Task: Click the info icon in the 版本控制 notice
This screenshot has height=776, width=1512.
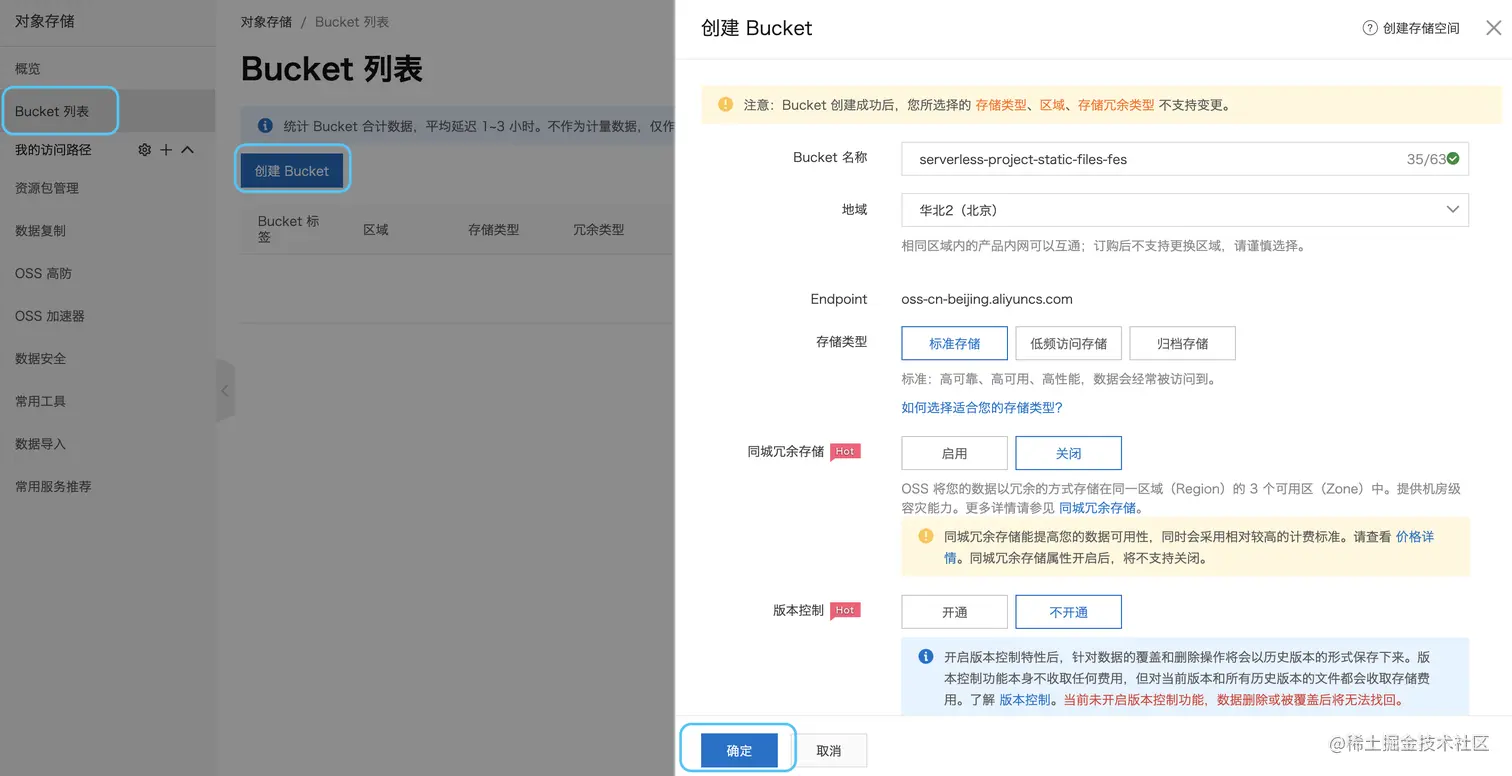Action: (x=925, y=657)
